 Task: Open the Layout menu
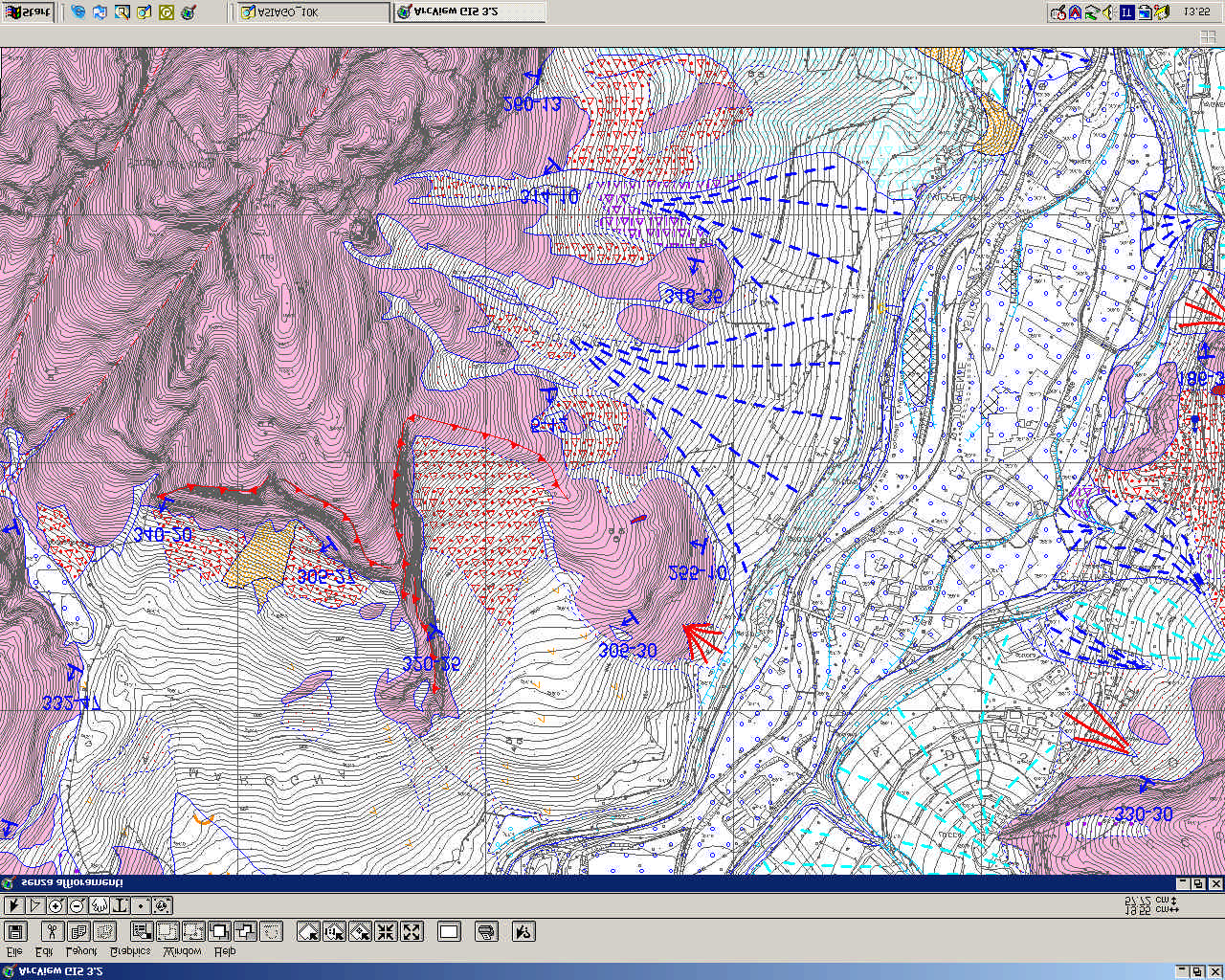point(81,952)
